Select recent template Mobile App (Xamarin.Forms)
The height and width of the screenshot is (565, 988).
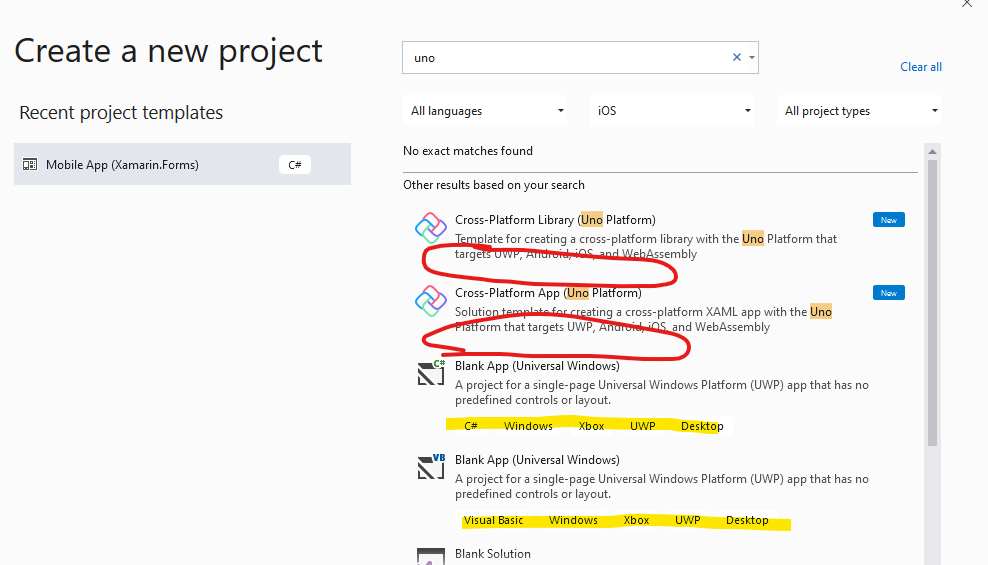coord(182,164)
